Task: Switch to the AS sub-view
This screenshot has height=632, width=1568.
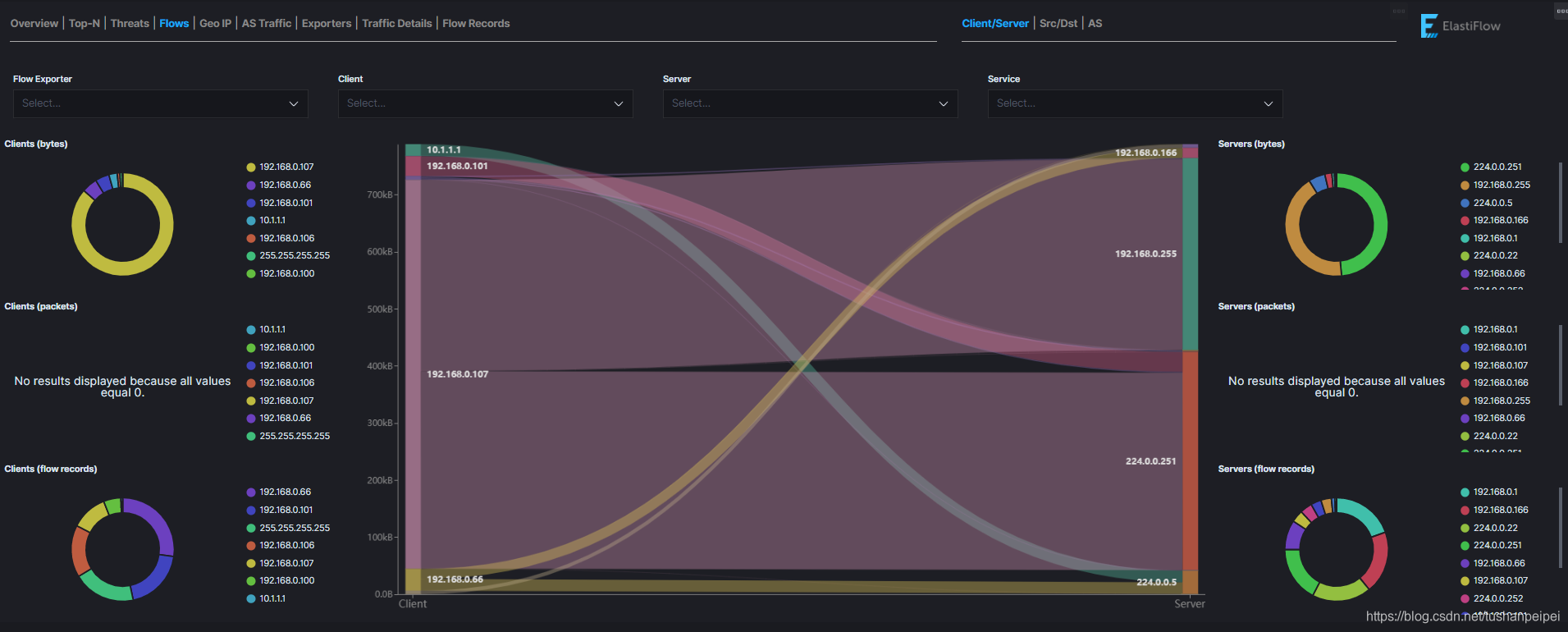Action: pyautogui.click(x=1095, y=24)
